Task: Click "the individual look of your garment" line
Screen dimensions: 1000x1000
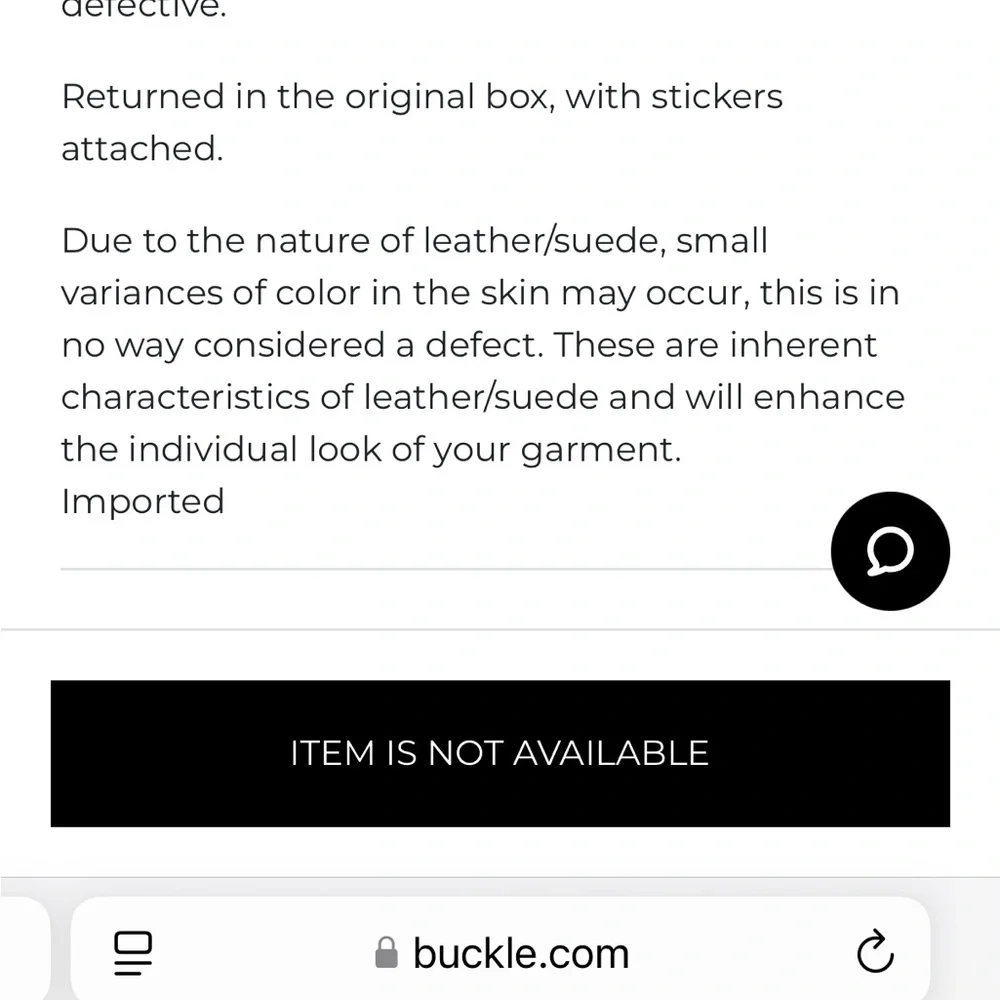Action: [370, 449]
